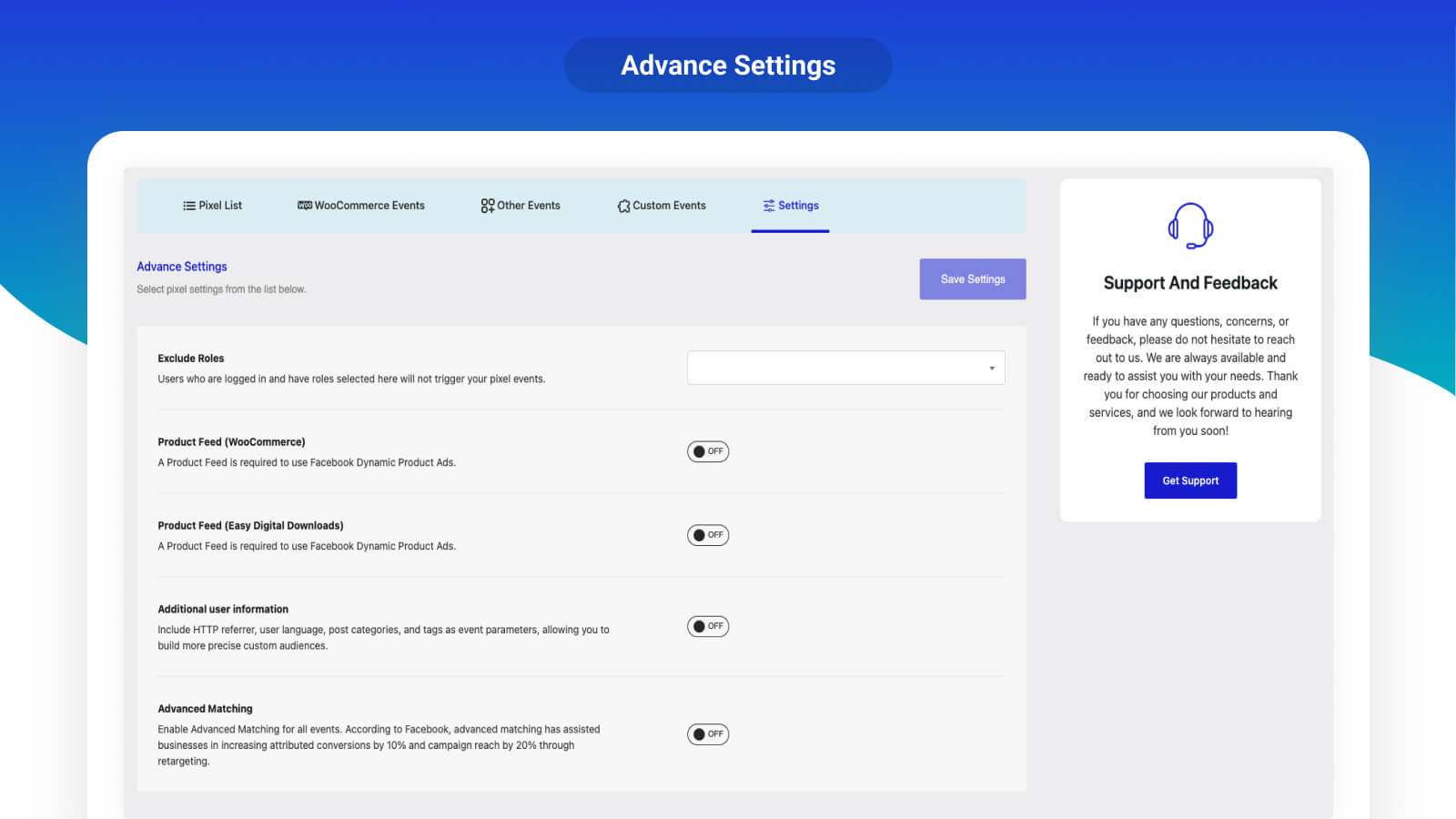Toggle Additional user information switch

point(708,626)
